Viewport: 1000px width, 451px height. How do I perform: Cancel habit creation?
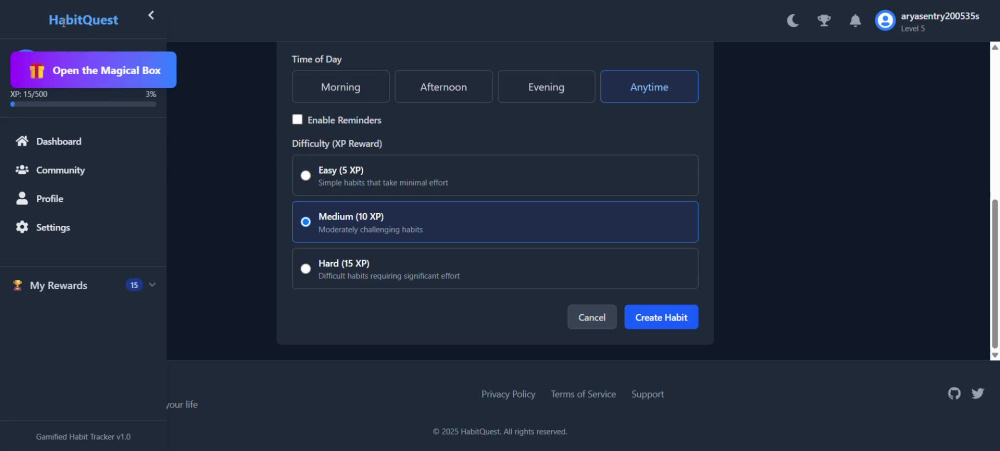coord(592,317)
